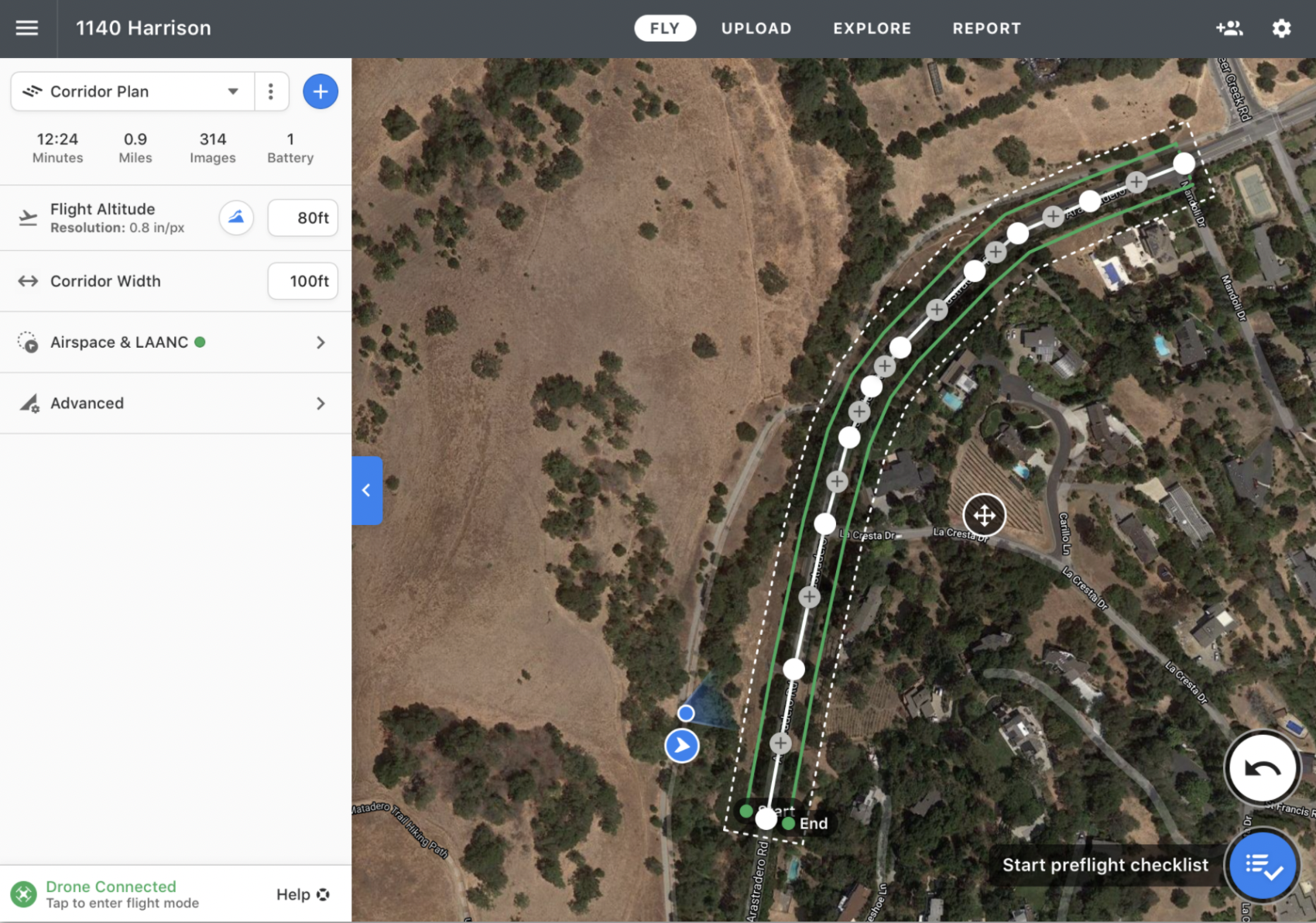Toggle the terrain awareness button

coord(236,218)
